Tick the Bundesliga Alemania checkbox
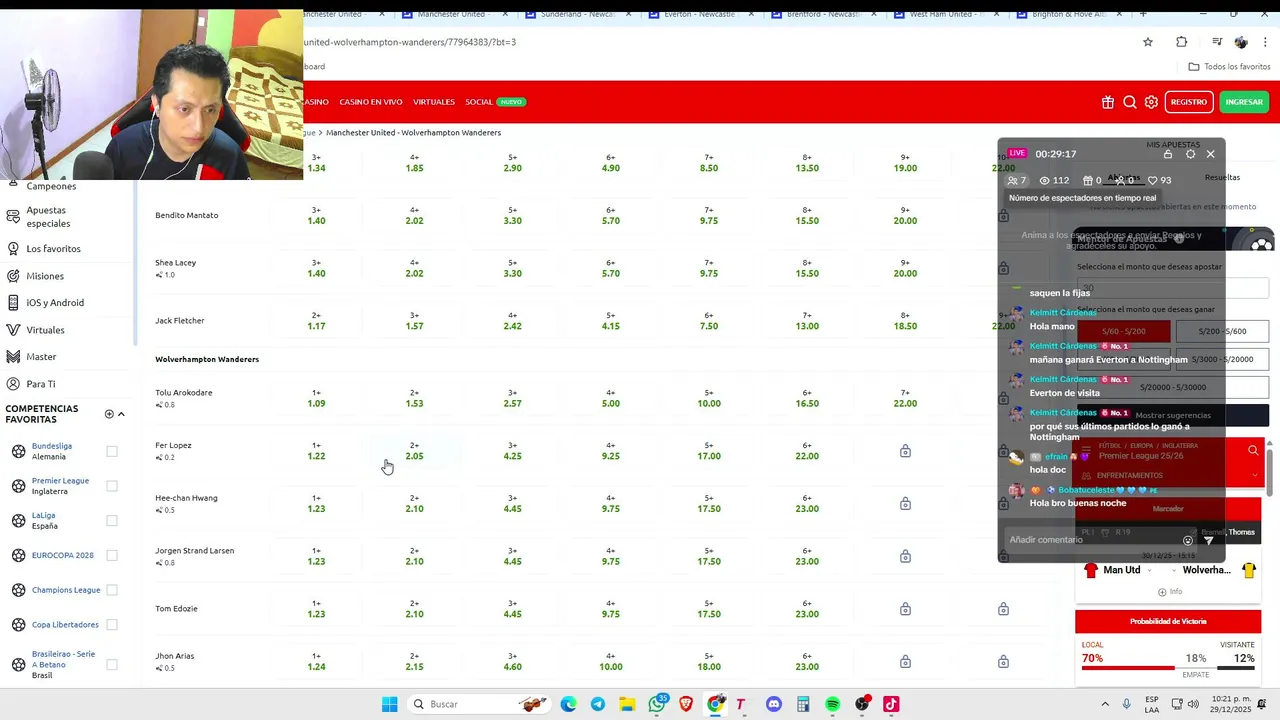 (x=112, y=451)
